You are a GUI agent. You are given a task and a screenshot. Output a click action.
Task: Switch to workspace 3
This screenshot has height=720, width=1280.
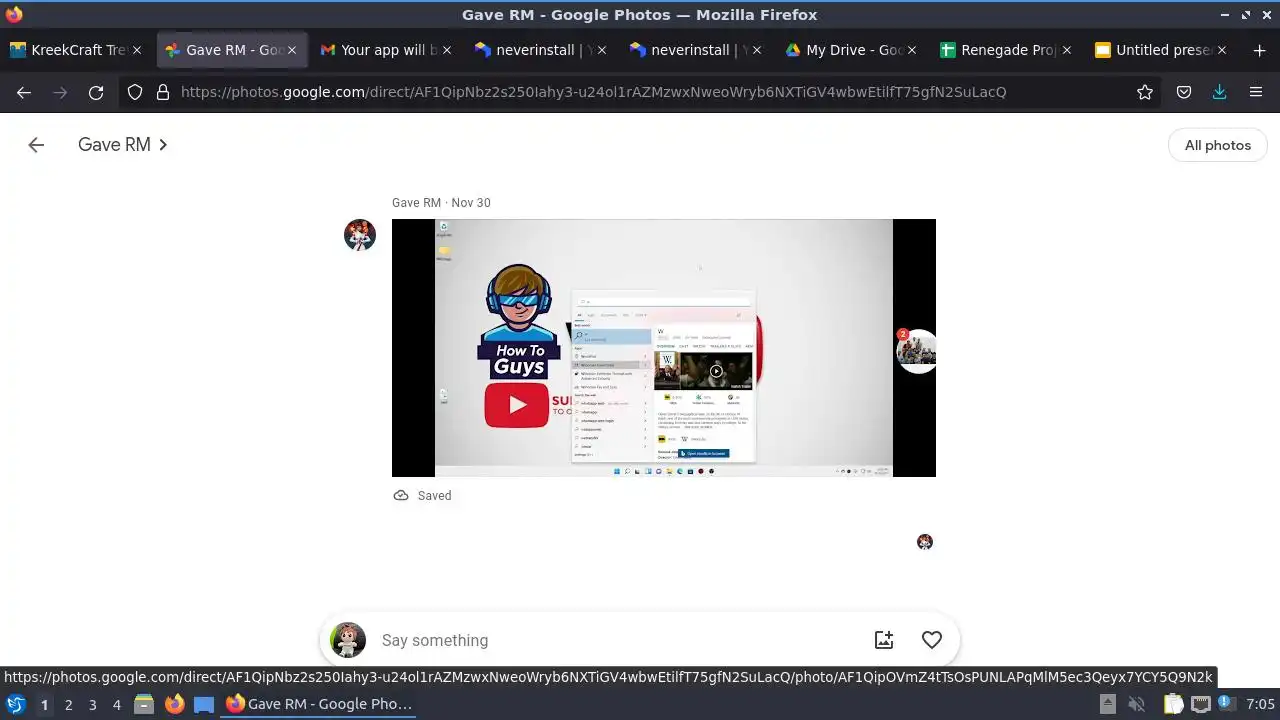pyautogui.click(x=92, y=705)
